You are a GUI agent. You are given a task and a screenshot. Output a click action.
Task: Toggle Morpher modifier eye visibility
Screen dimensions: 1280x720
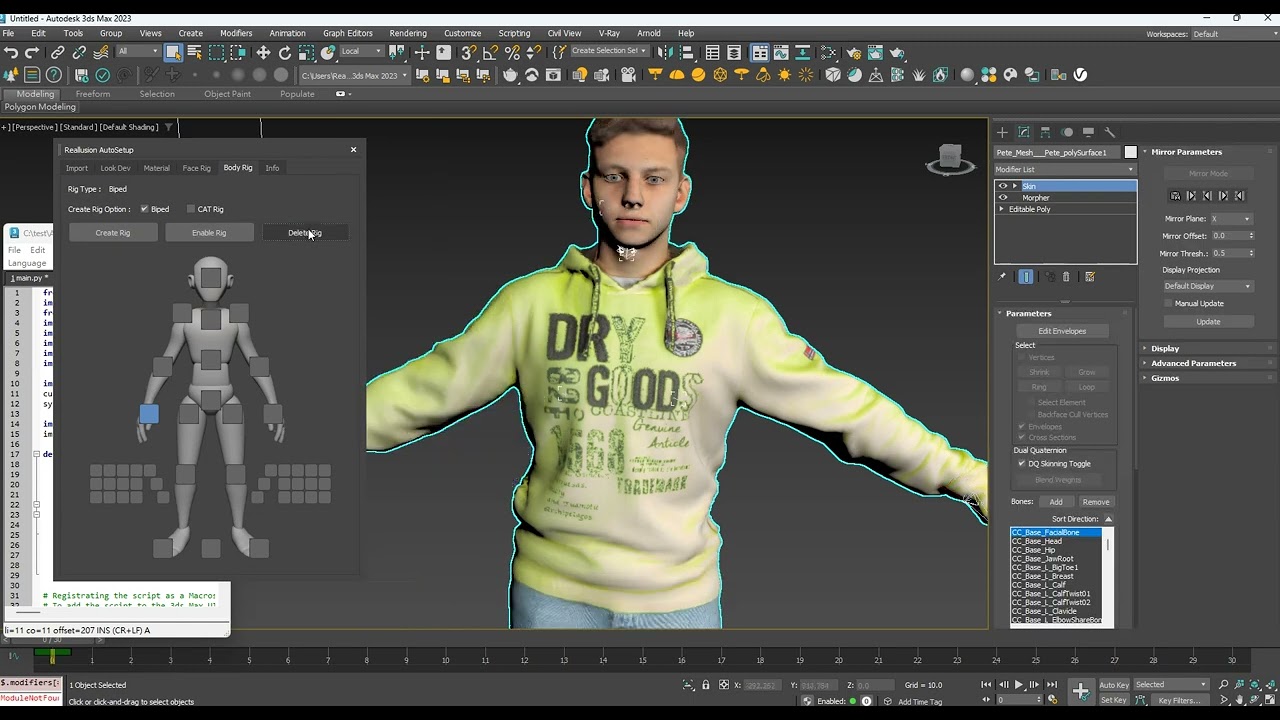1003,197
